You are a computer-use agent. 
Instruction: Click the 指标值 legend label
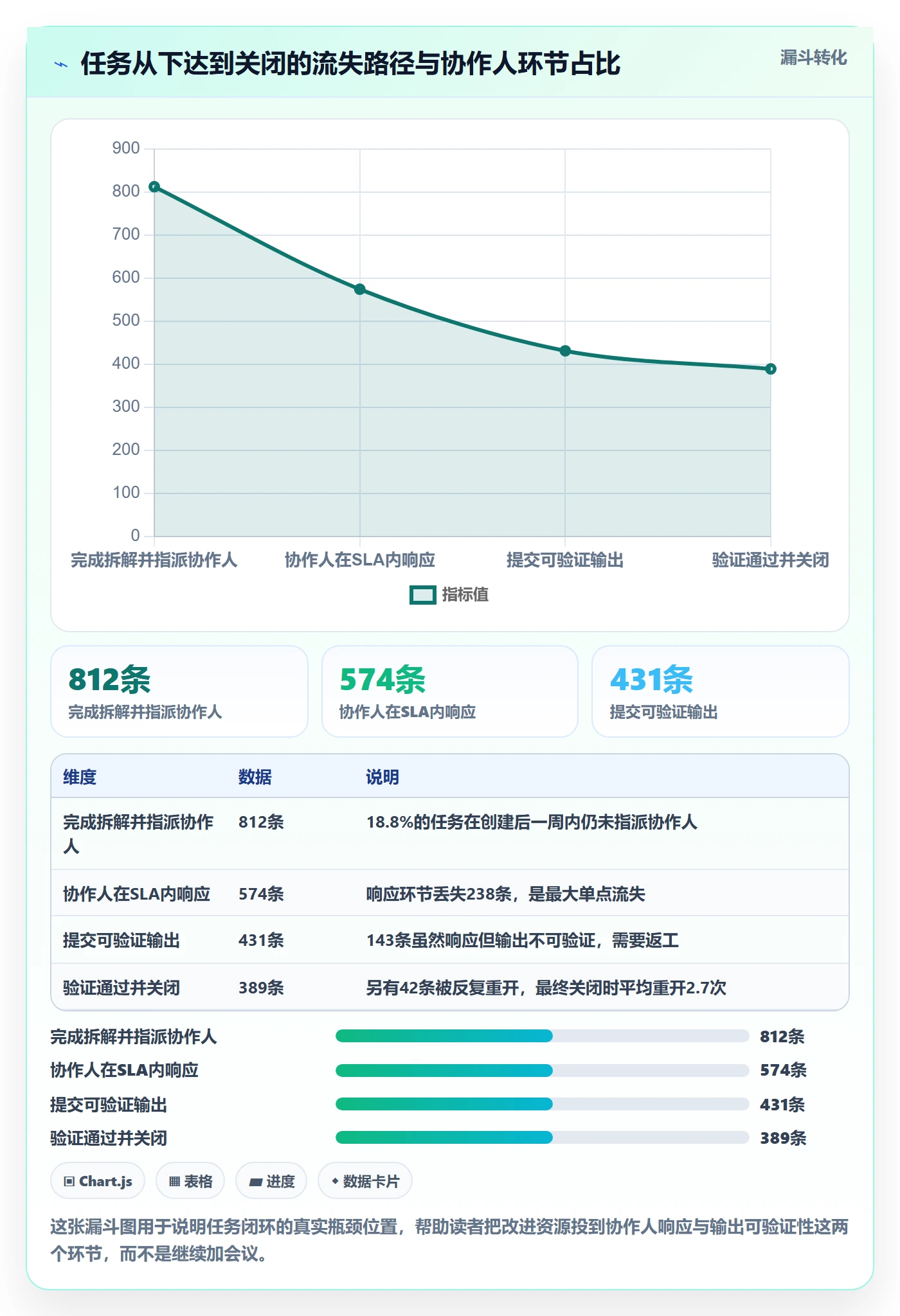click(x=465, y=595)
